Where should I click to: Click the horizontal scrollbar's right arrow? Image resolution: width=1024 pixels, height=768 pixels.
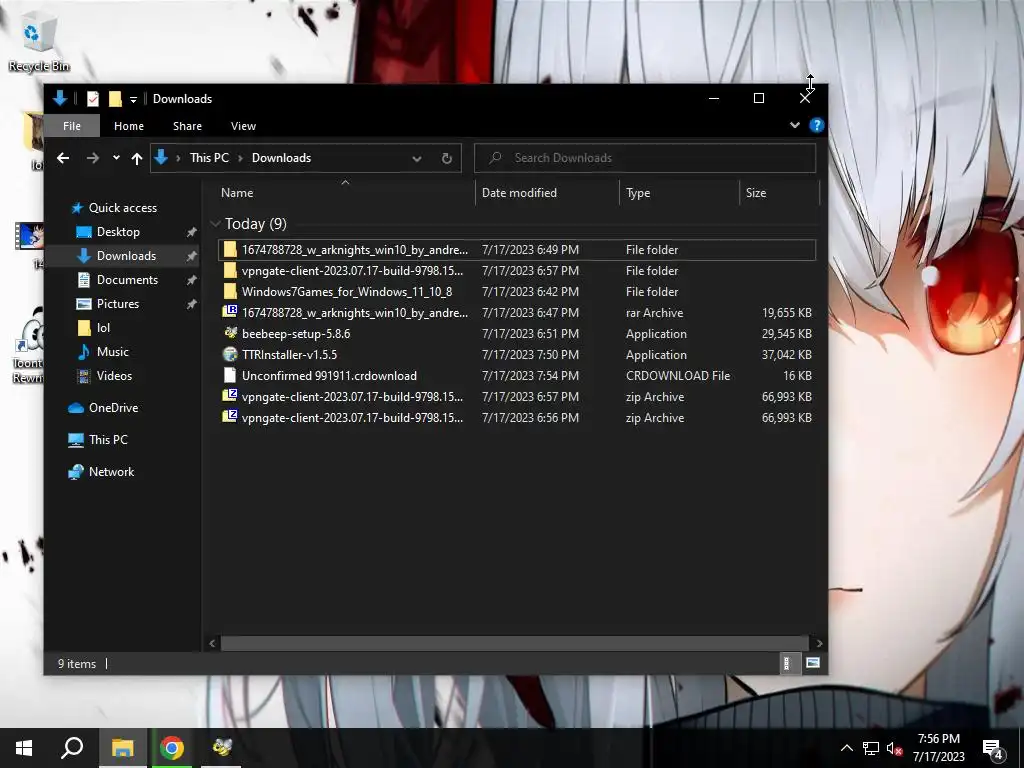[819, 643]
